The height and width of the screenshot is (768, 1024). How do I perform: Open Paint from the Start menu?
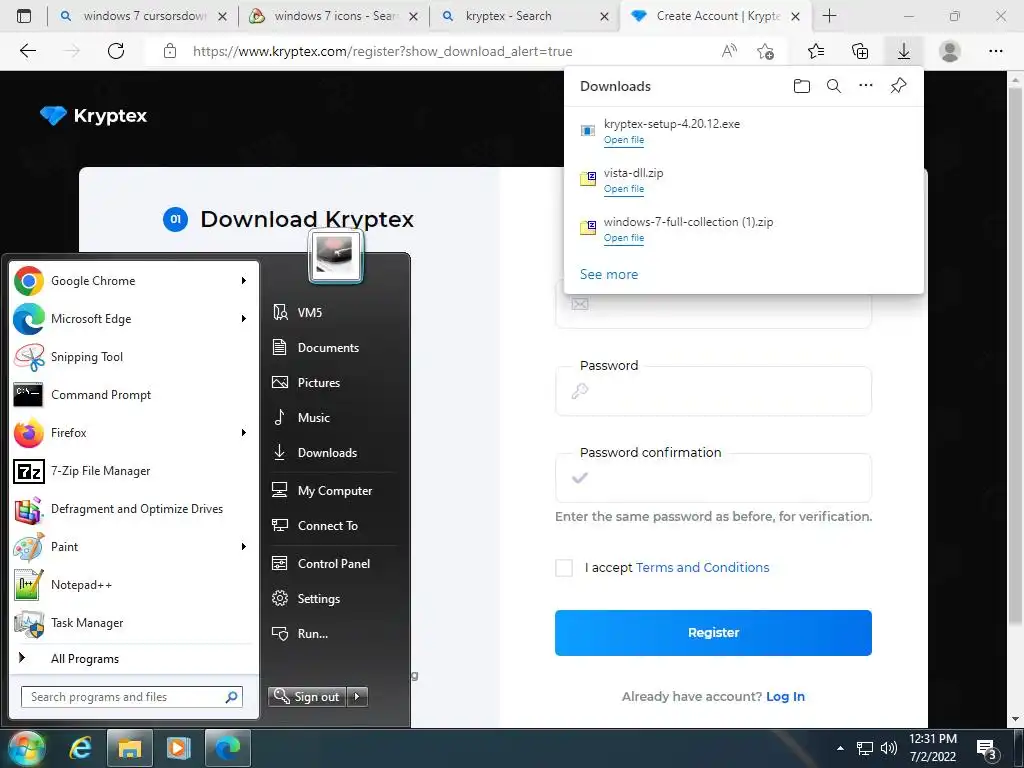click(x=134, y=547)
